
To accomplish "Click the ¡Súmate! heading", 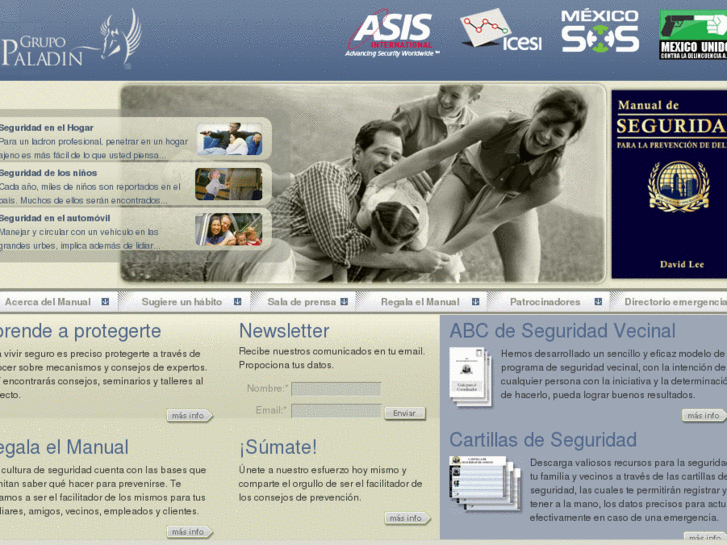I will coord(278,447).
